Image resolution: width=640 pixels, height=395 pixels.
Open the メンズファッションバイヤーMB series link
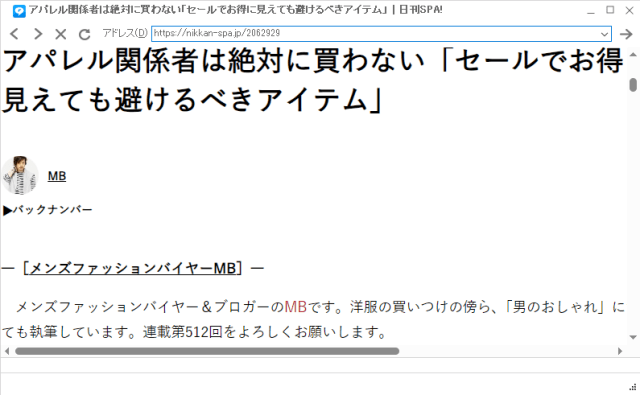[133, 269]
